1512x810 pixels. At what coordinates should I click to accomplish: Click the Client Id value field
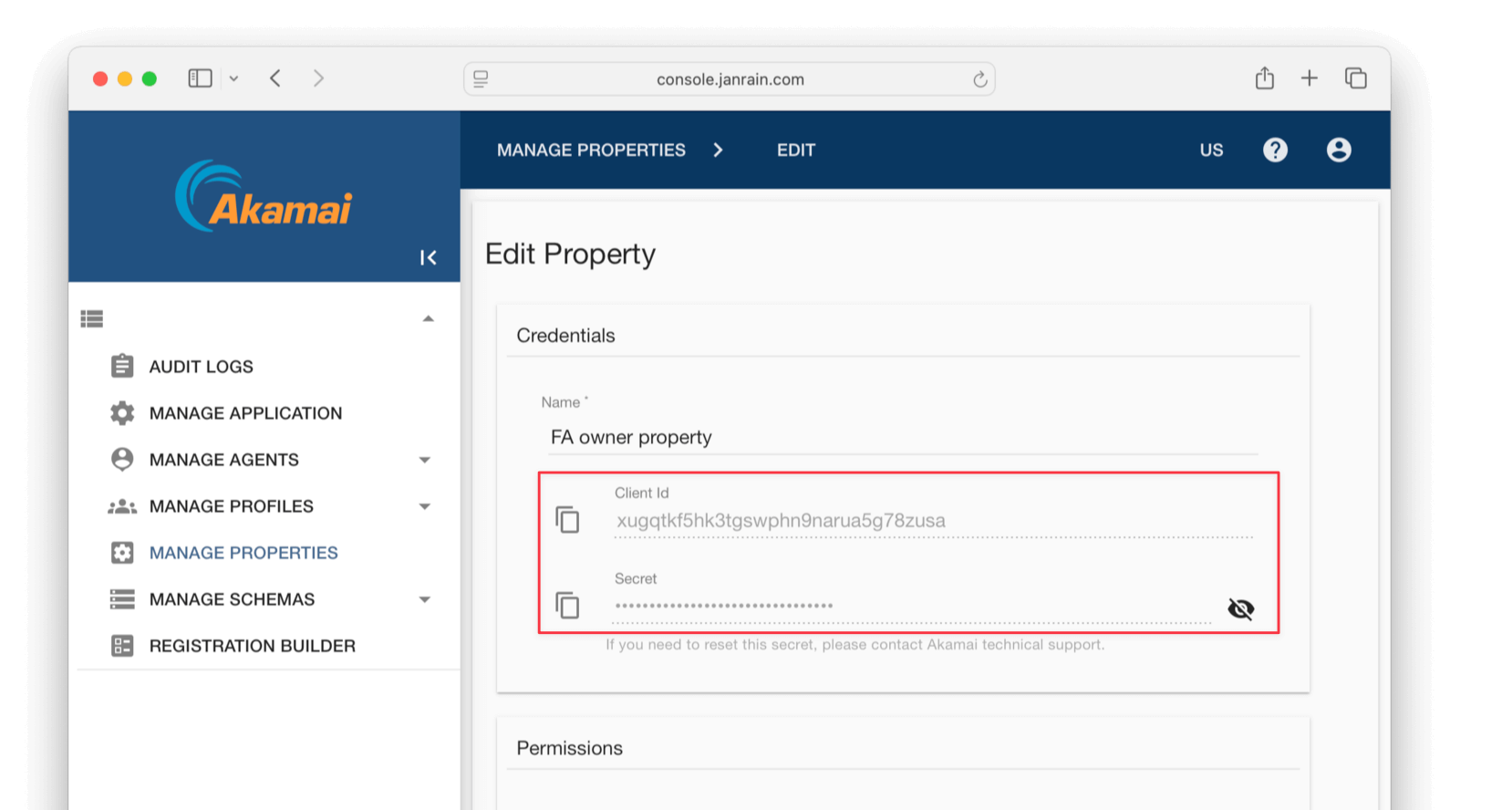point(933,521)
